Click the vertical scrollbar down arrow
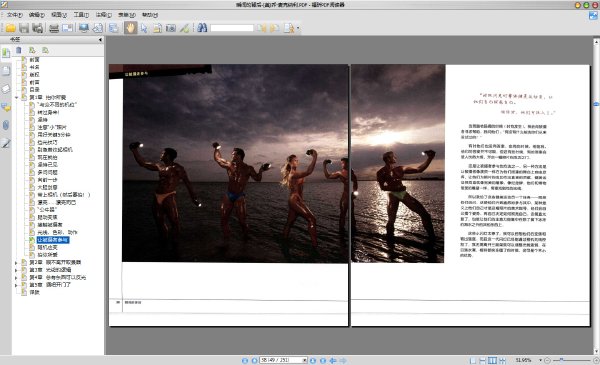 596,352
